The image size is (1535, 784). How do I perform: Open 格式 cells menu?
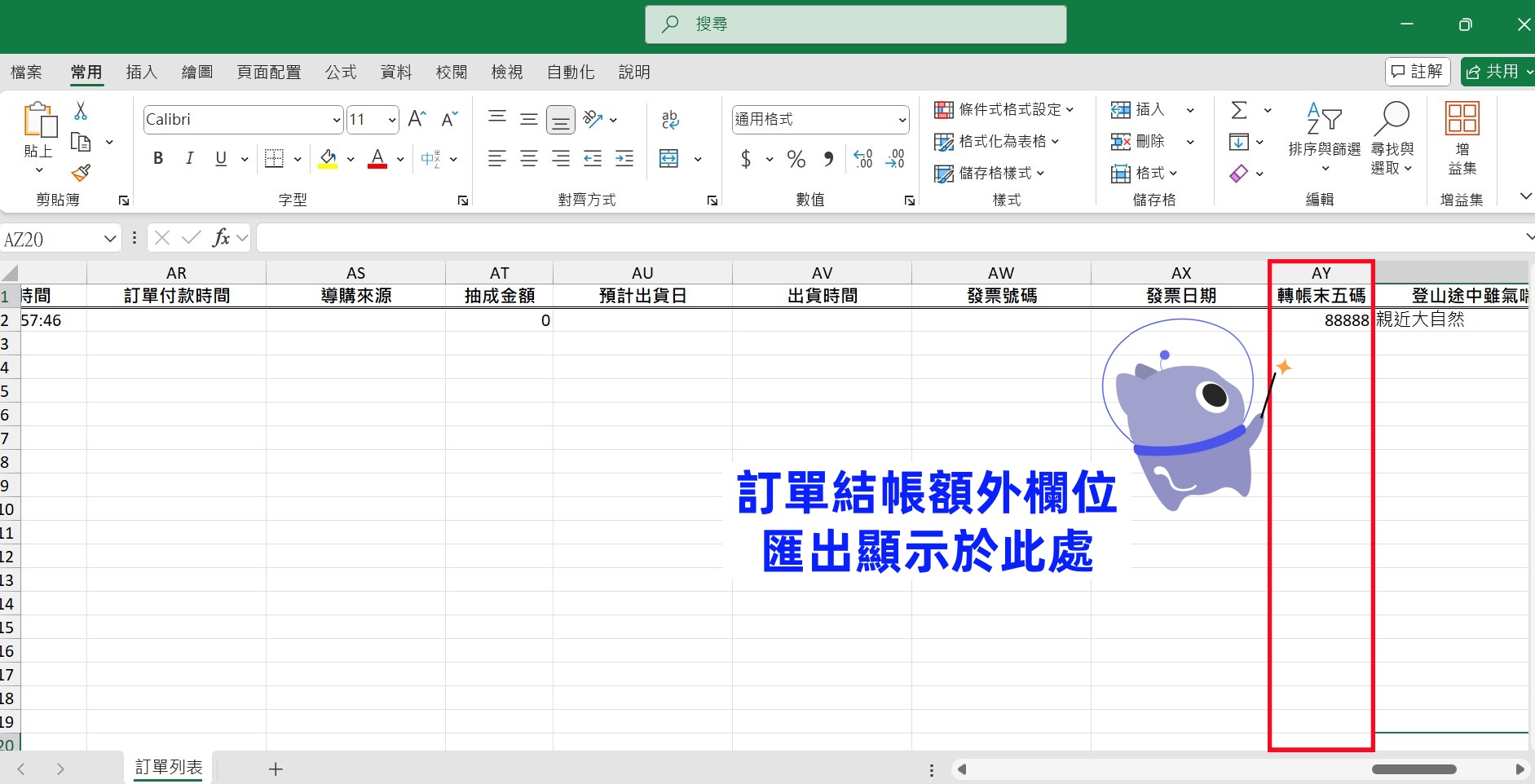(x=1145, y=173)
